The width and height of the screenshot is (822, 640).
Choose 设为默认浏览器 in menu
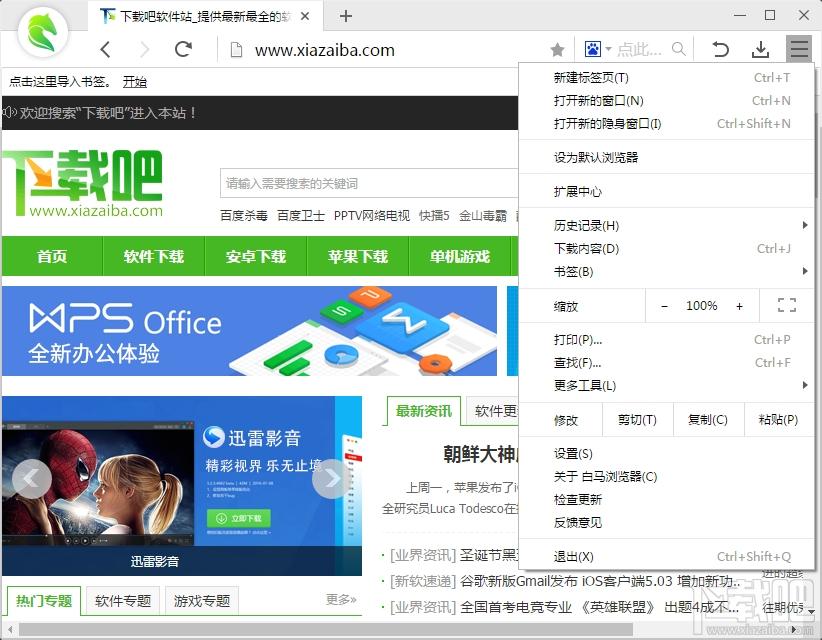[x=666, y=157]
